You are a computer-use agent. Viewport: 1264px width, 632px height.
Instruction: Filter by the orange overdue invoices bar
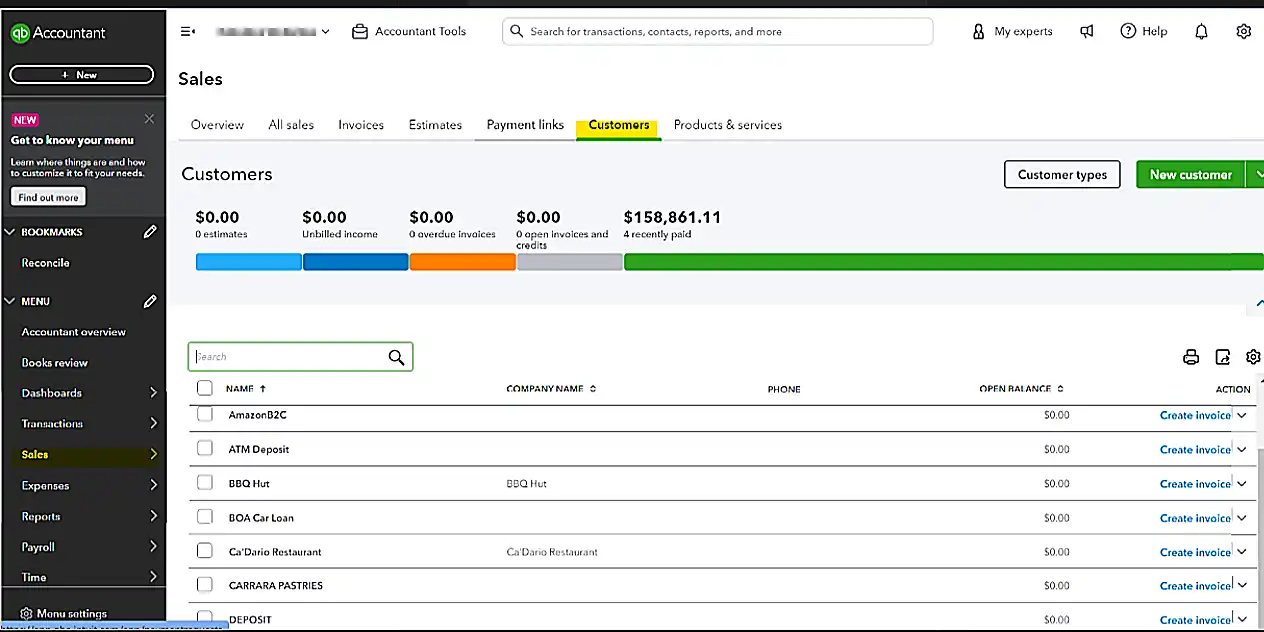pyautogui.click(x=463, y=262)
